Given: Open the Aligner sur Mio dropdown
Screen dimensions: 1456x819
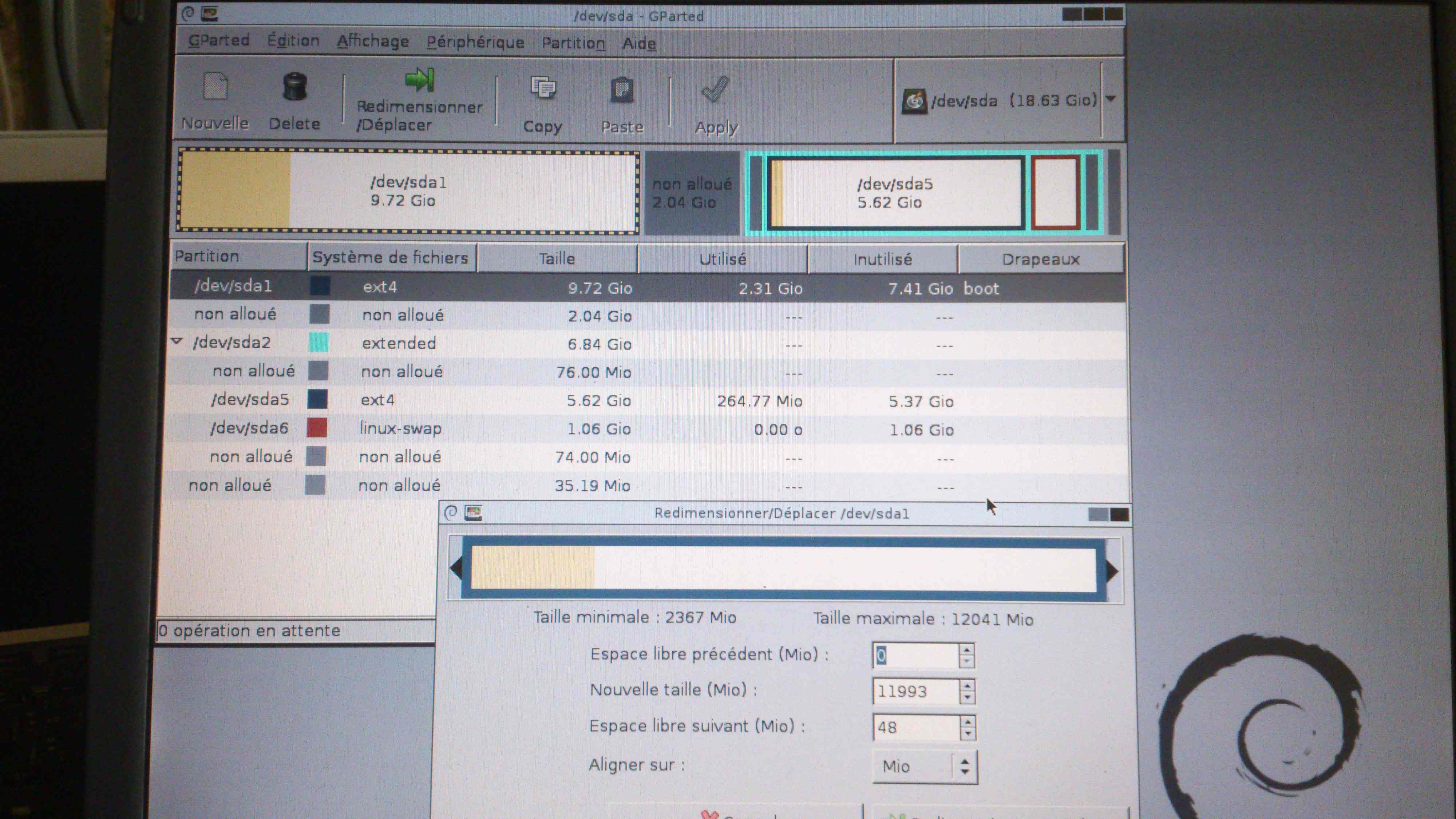Looking at the screenshot, I should [x=925, y=767].
